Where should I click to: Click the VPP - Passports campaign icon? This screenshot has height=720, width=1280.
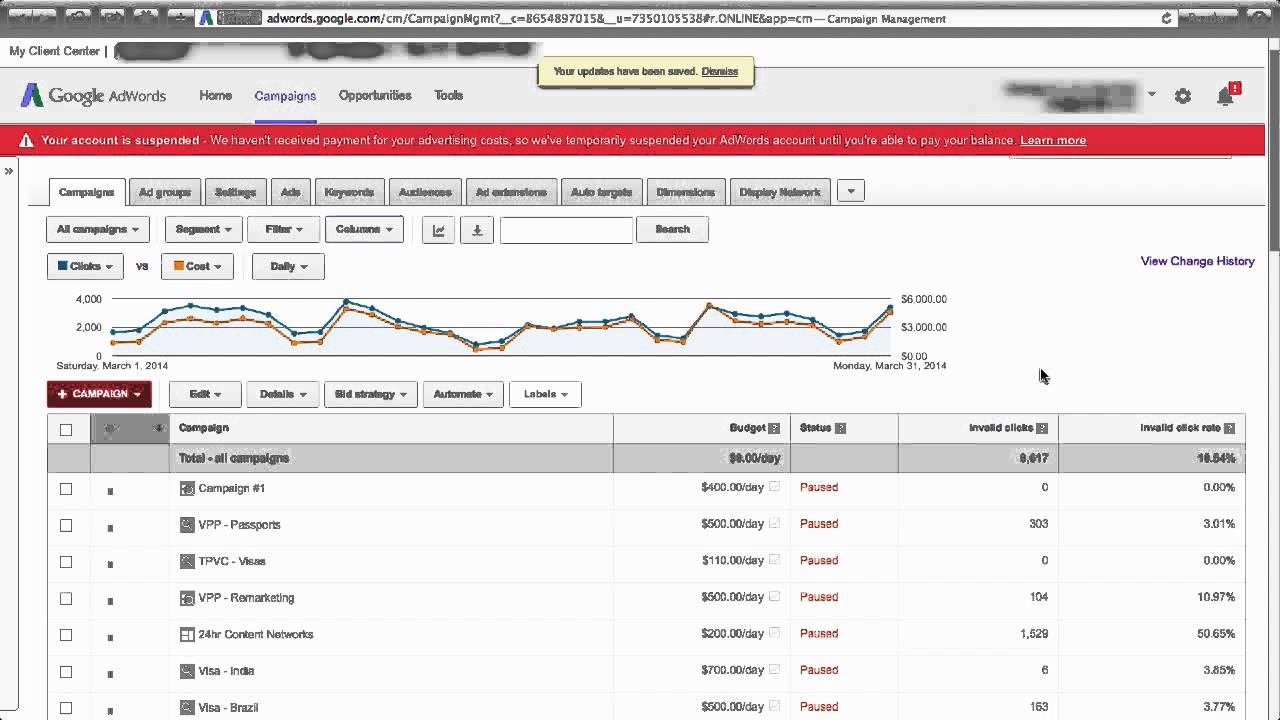pyautogui.click(x=186, y=525)
